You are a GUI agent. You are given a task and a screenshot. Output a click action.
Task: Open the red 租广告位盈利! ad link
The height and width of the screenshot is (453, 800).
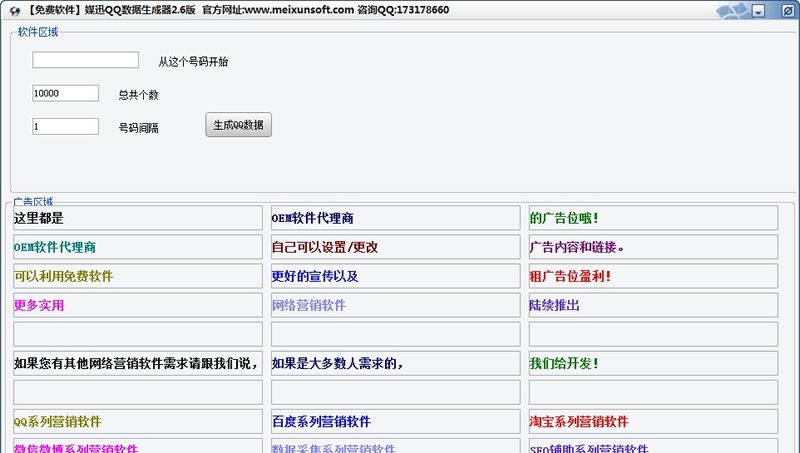click(654, 276)
